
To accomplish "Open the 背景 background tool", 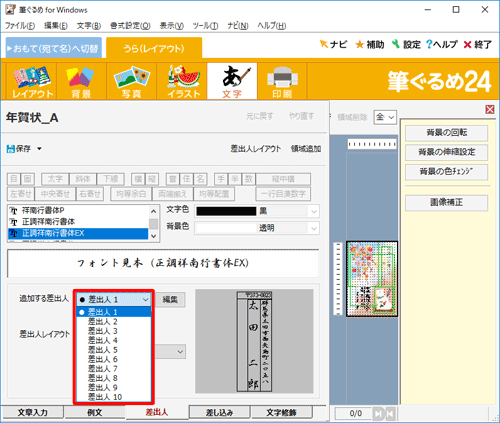I will coord(81,81).
